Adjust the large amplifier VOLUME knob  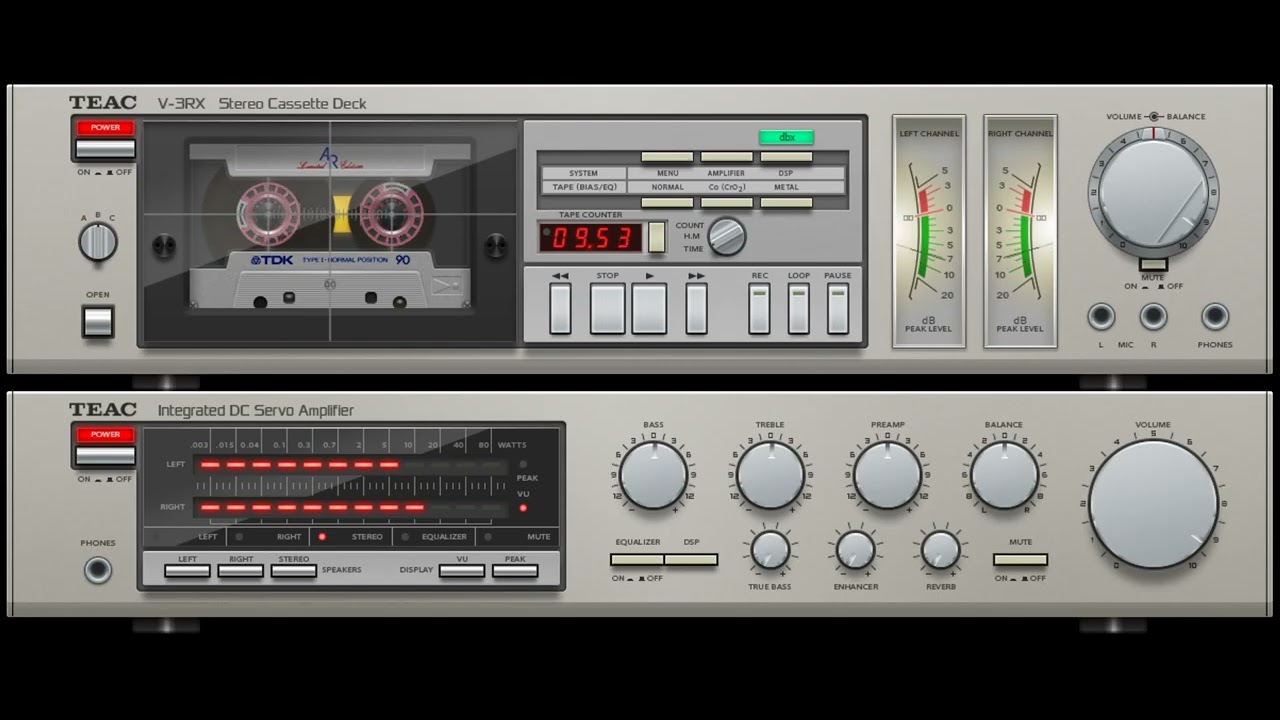1153,504
